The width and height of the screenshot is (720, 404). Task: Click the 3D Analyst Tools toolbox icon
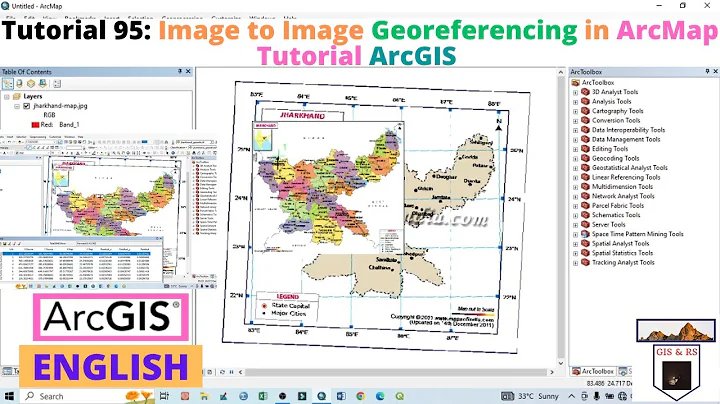(585, 92)
